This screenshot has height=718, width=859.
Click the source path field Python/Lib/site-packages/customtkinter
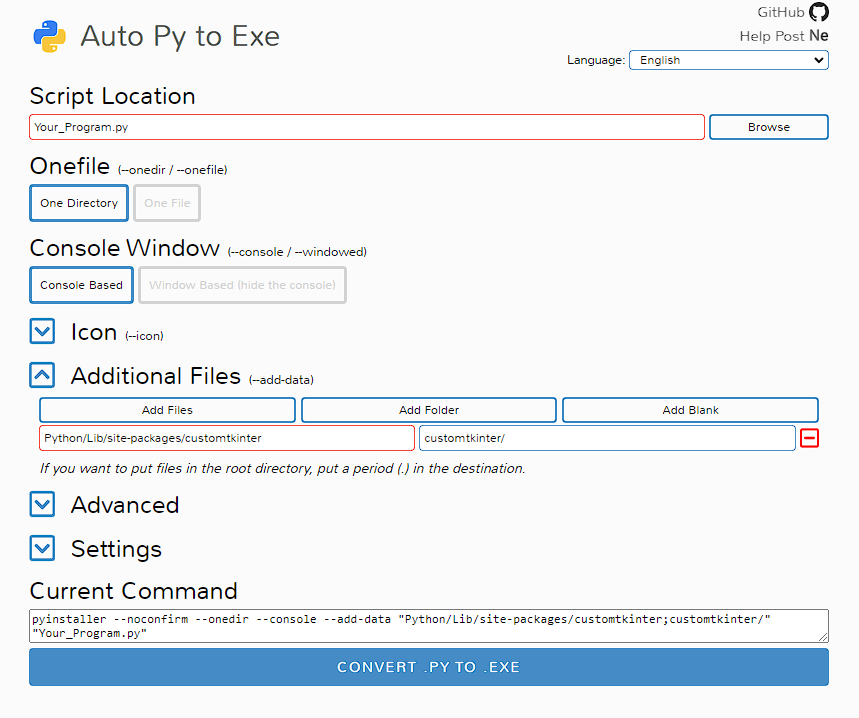click(227, 438)
